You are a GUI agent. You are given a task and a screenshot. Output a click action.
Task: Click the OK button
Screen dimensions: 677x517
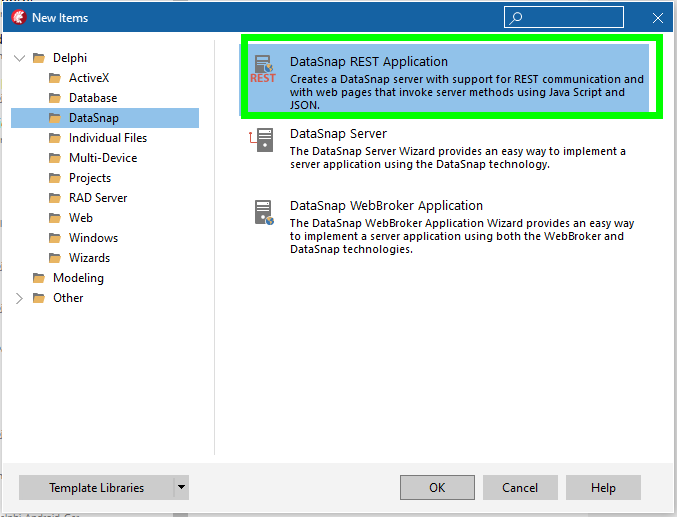point(437,487)
